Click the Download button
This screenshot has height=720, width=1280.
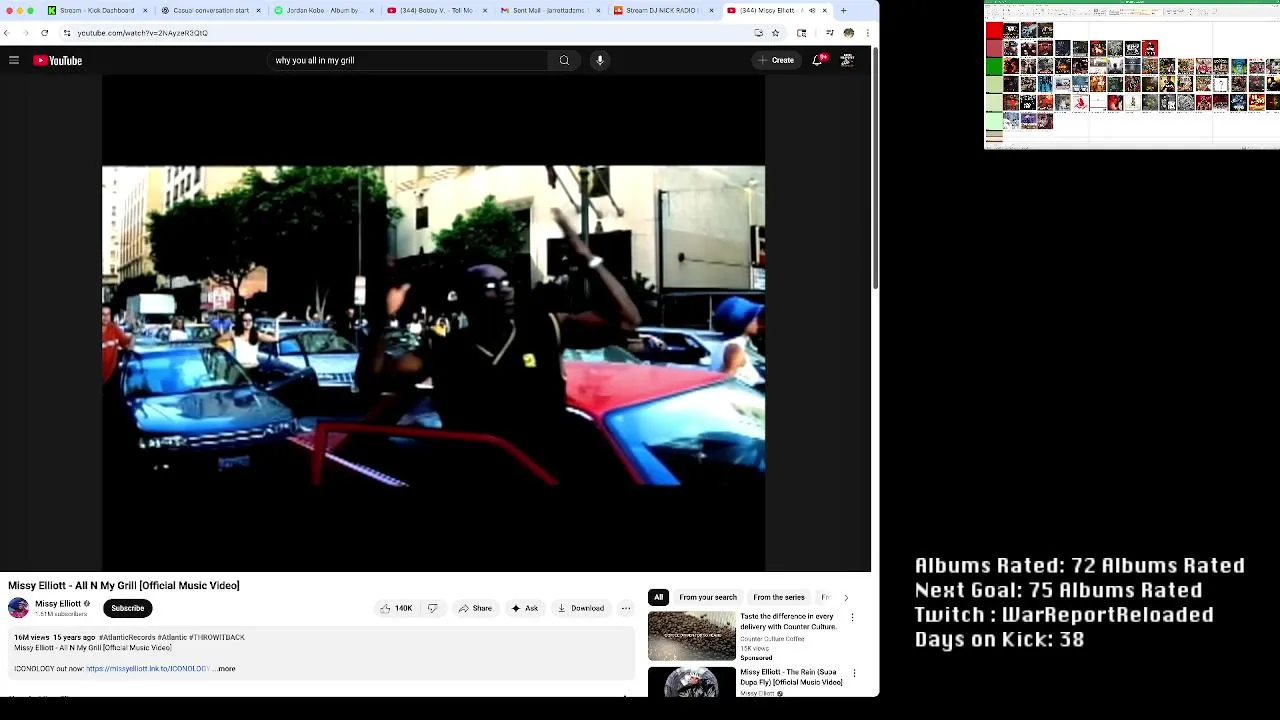pyautogui.click(x=581, y=608)
